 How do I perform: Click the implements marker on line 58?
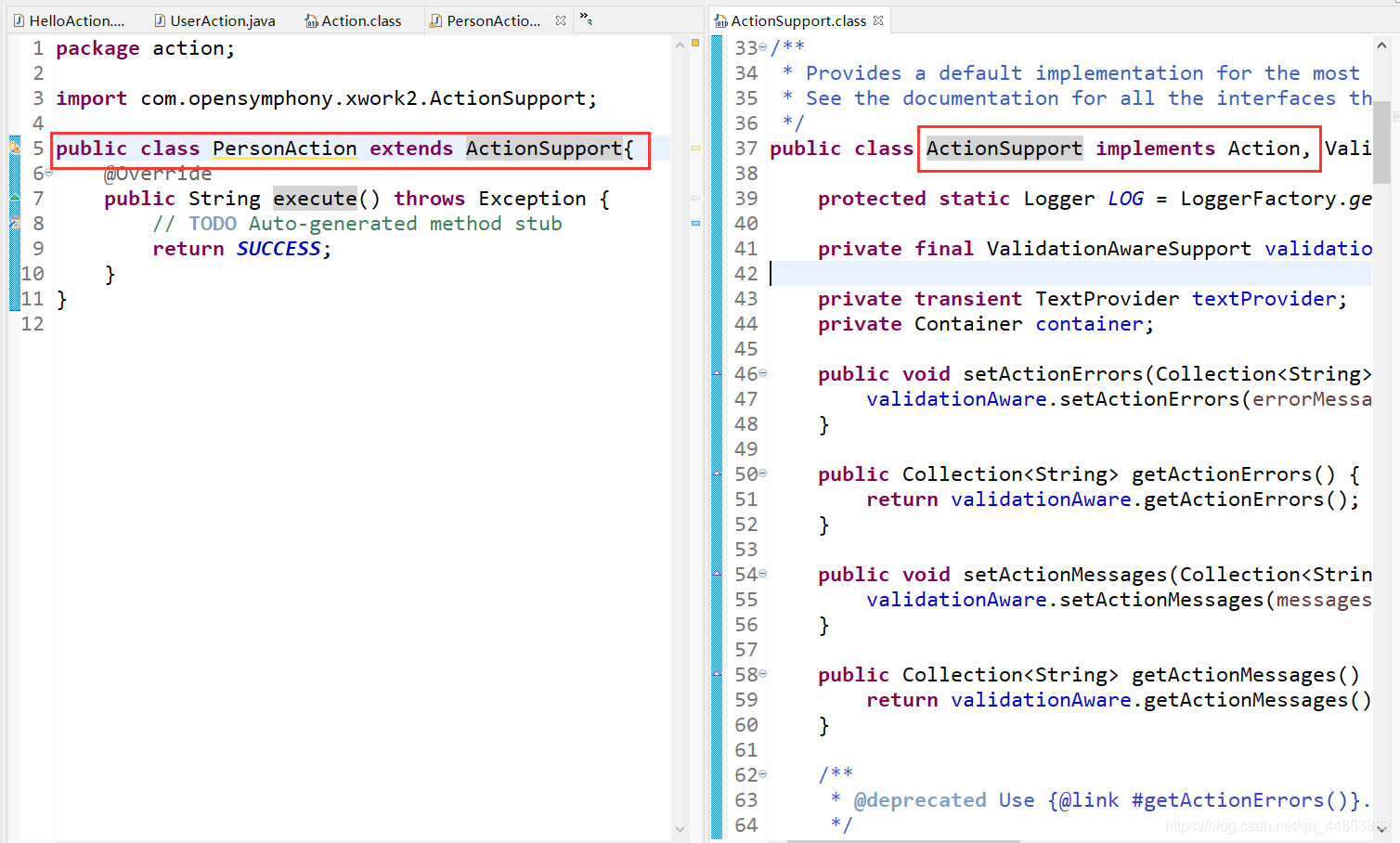(x=717, y=674)
